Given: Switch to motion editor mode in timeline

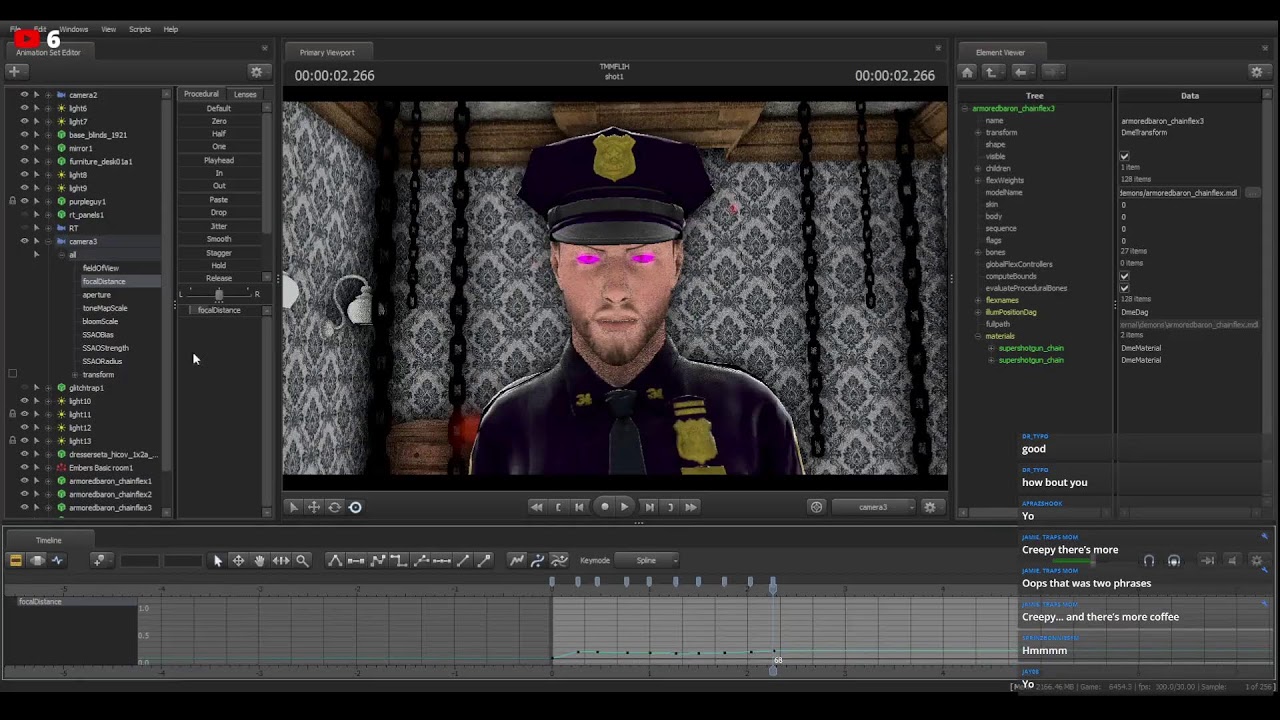Looking at the screenshot, I should coord(37,561).
